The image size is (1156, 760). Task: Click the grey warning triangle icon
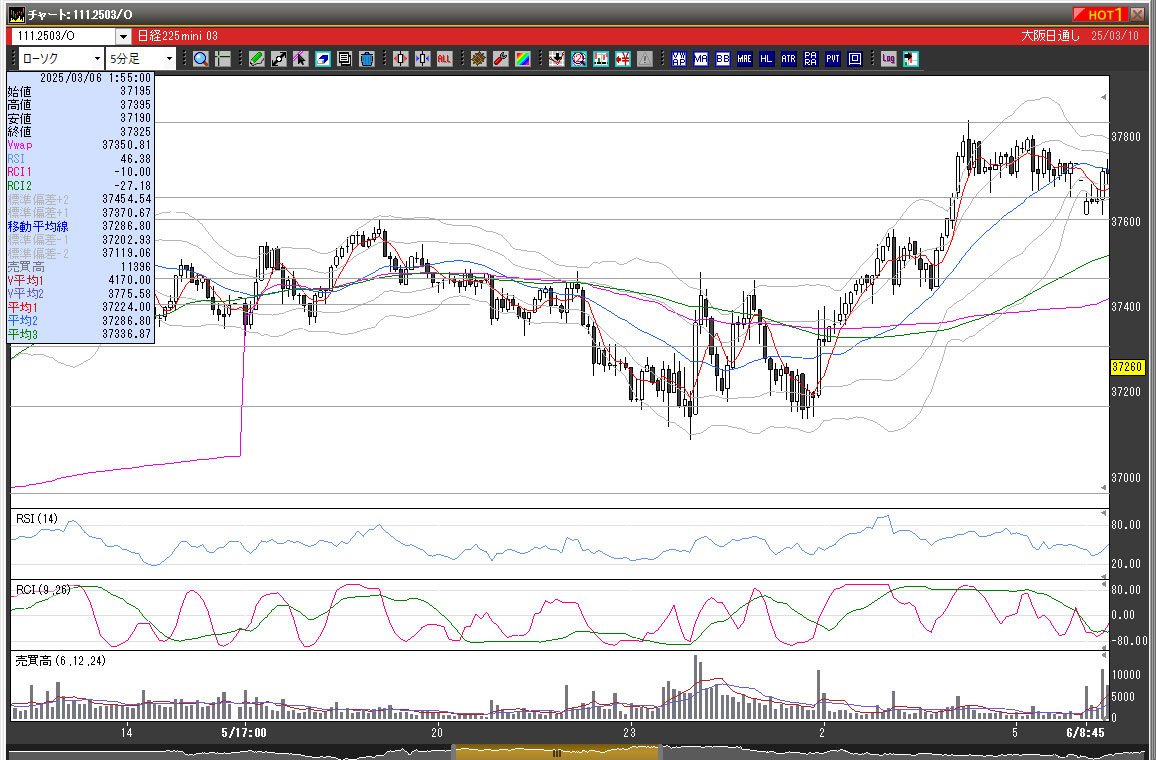(645, 59)
